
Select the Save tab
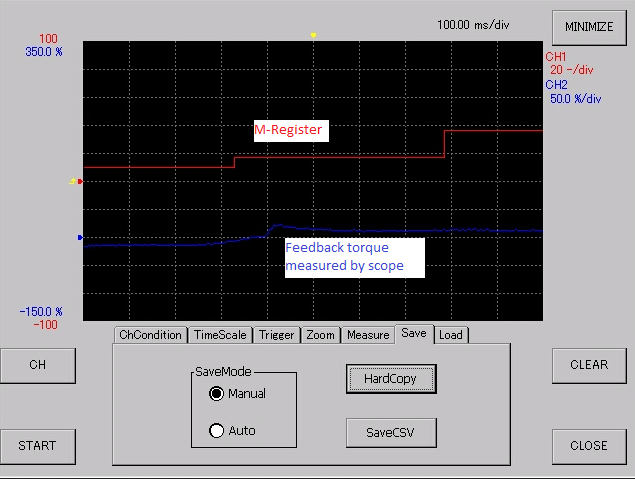point(414,333)
